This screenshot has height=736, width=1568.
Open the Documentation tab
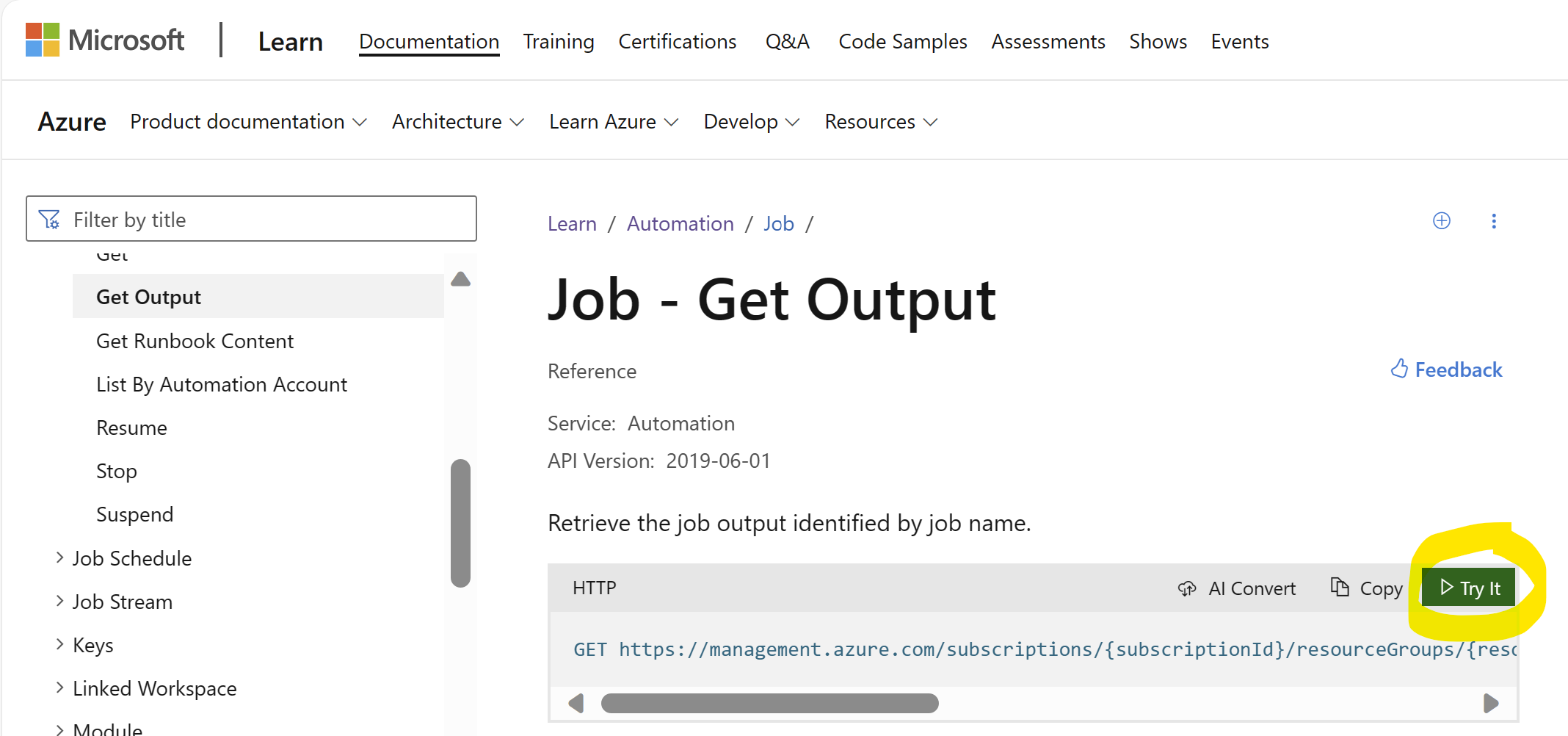(x=429, y=42)
